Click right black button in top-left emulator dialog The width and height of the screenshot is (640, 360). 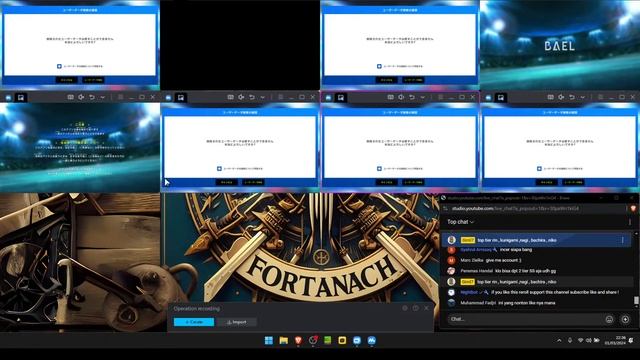coord(93,80)
